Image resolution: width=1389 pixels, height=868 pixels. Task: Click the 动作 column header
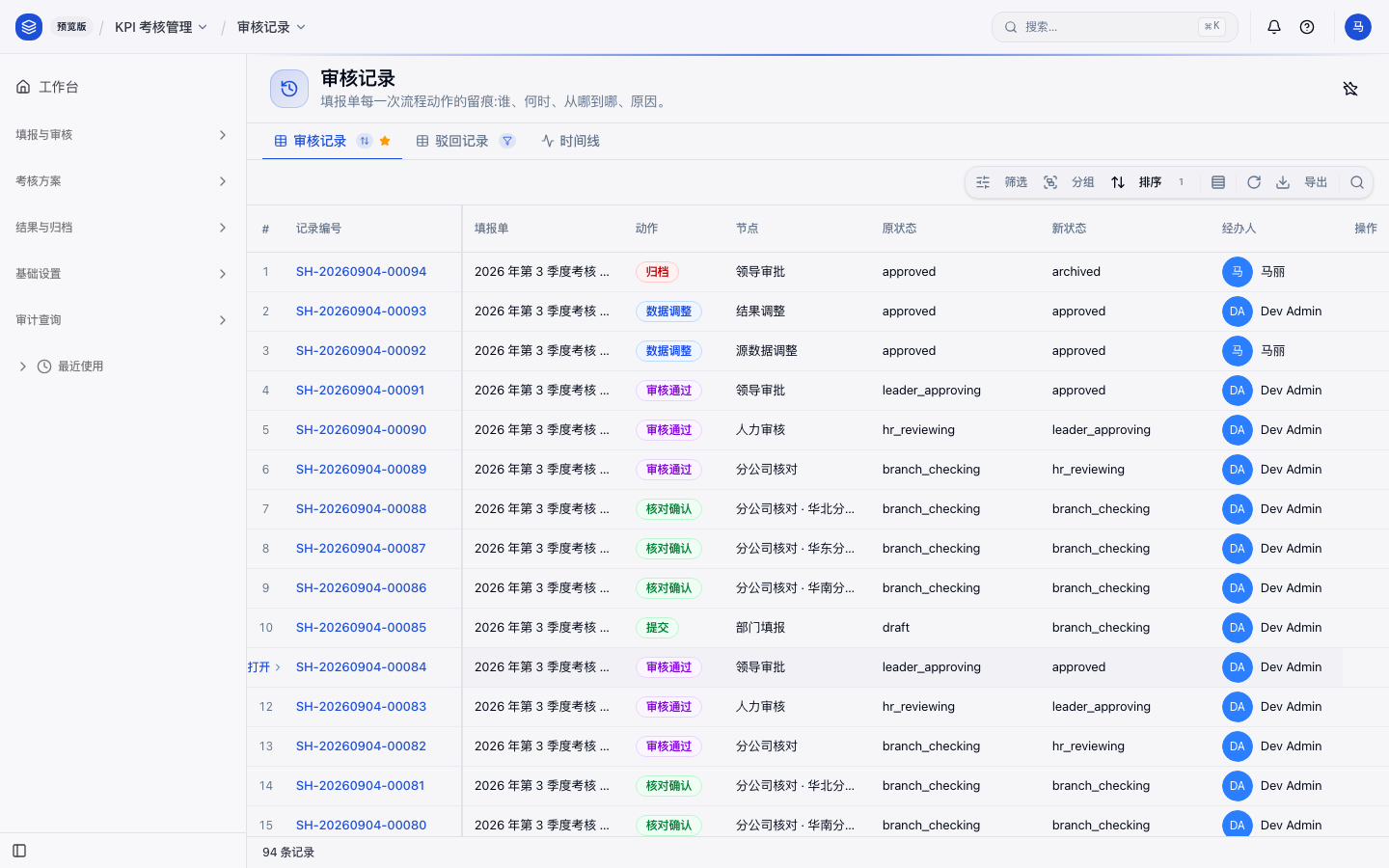pyautogui.click(x=646, y=229)
